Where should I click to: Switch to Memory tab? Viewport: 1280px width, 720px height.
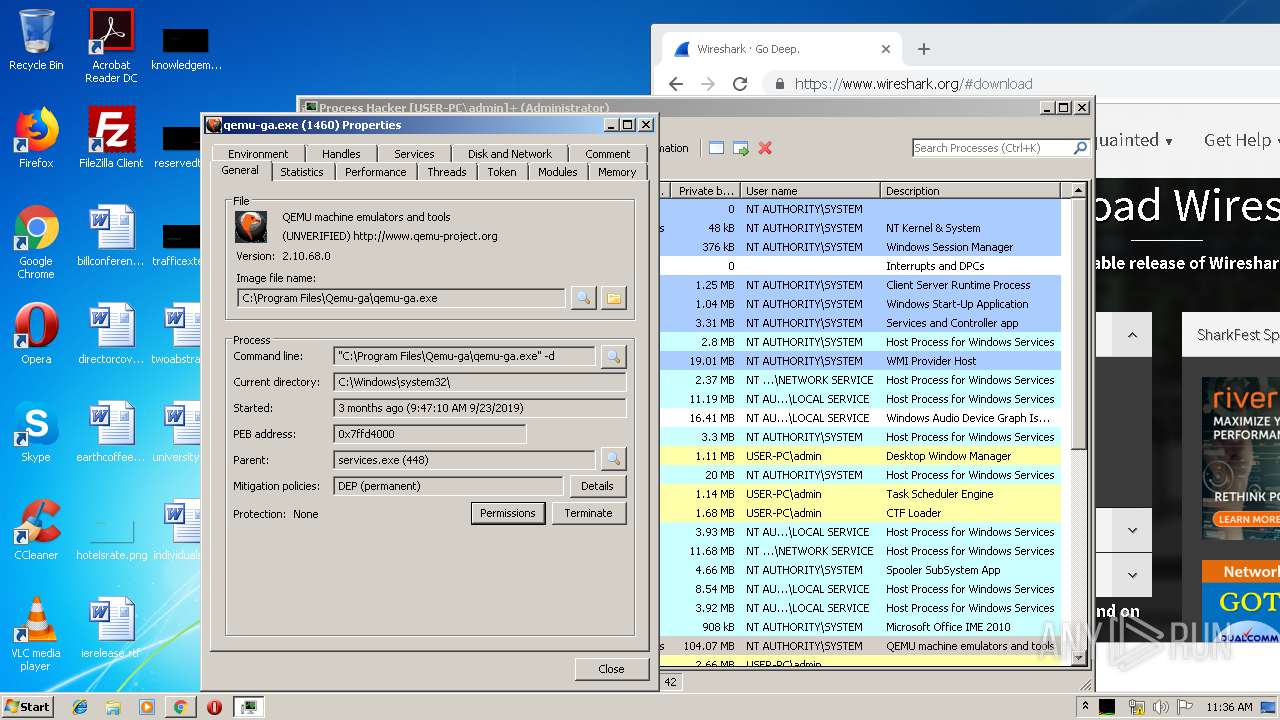click(x=617, y=172)
